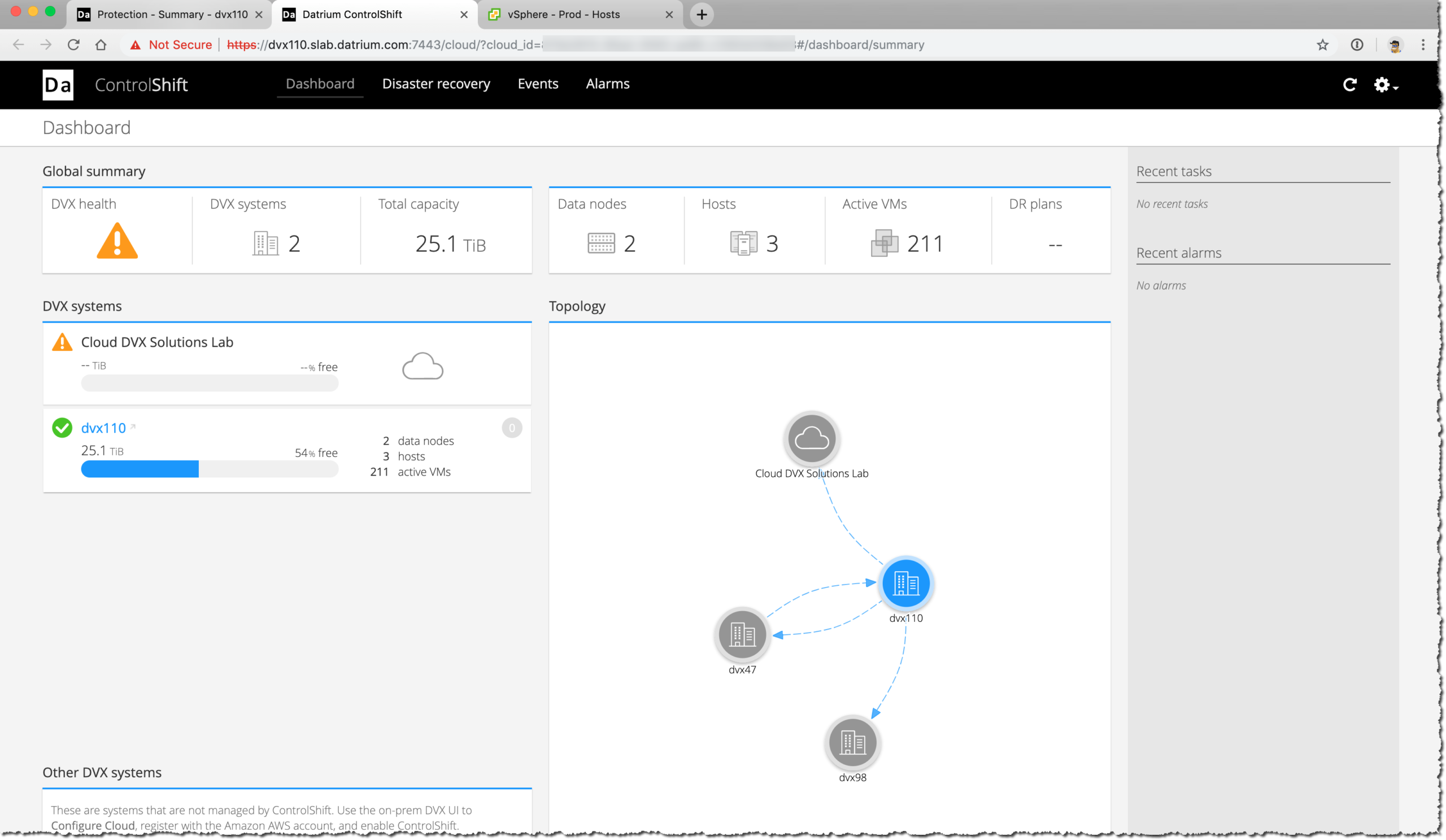Click the Cloud DVX empty capacity bar

pyautogui.click(x=210, y=383)
